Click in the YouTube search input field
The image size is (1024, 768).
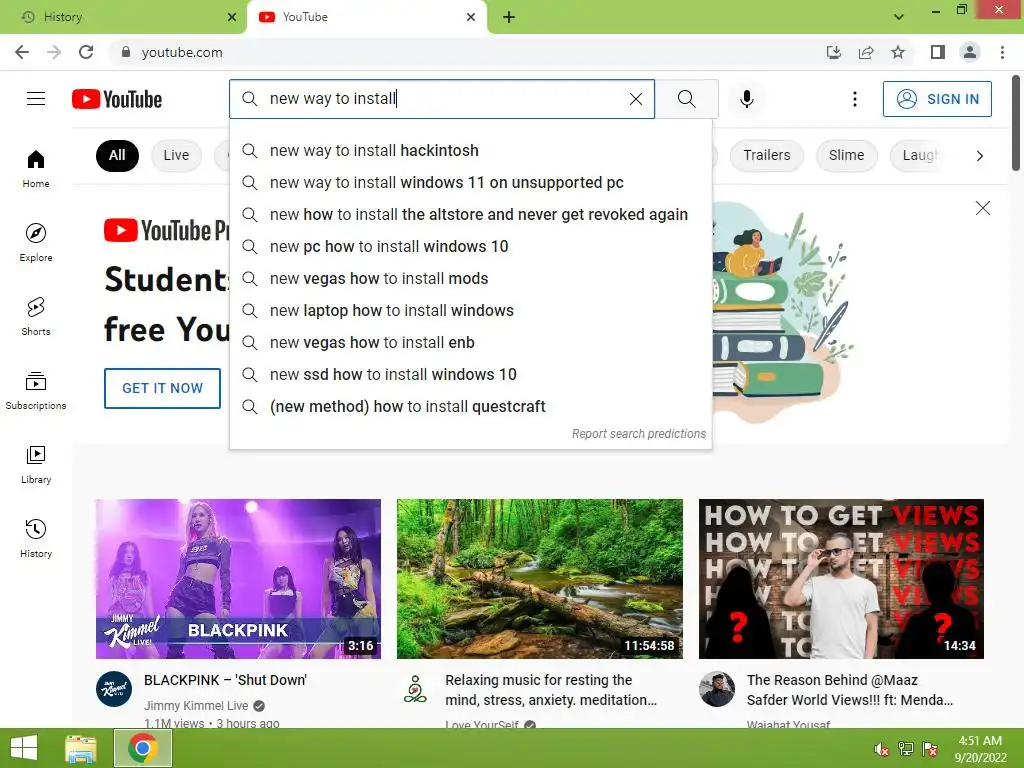pos(444,99)
